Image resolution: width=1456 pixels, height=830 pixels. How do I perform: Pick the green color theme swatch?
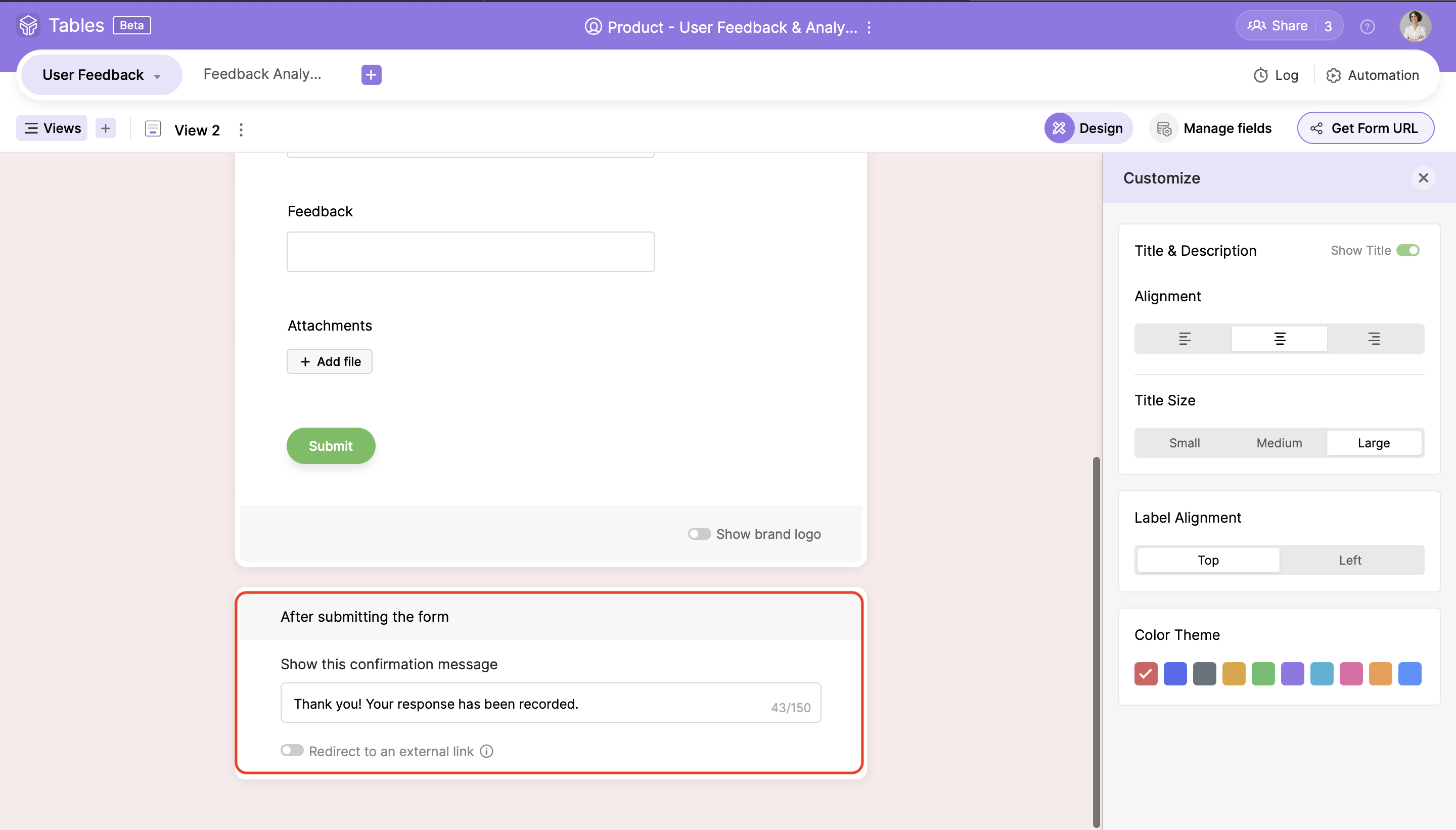tap(1263, 674)
